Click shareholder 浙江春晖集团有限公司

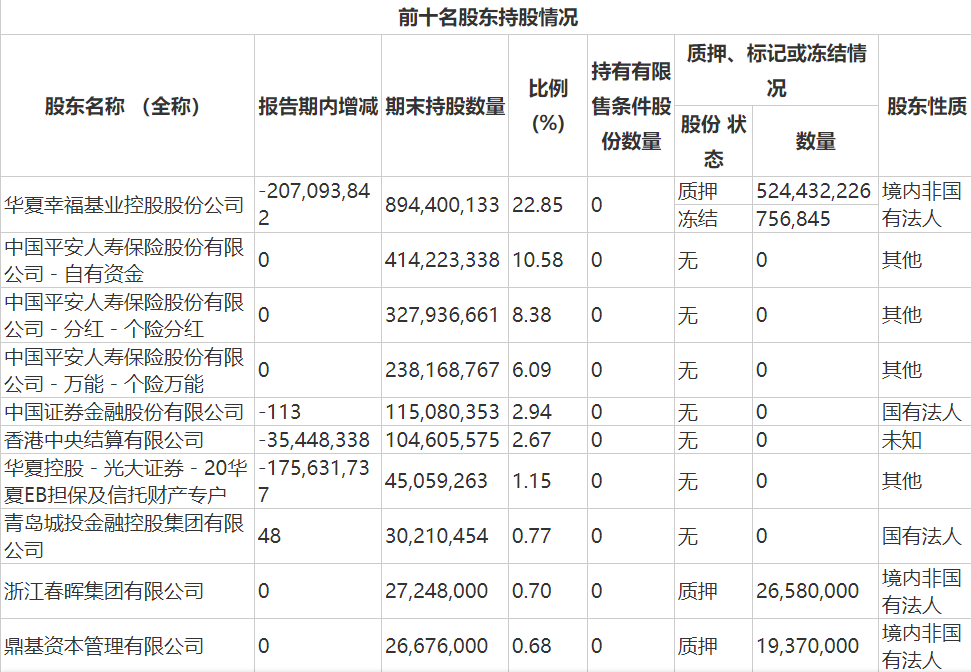(104, 591)
